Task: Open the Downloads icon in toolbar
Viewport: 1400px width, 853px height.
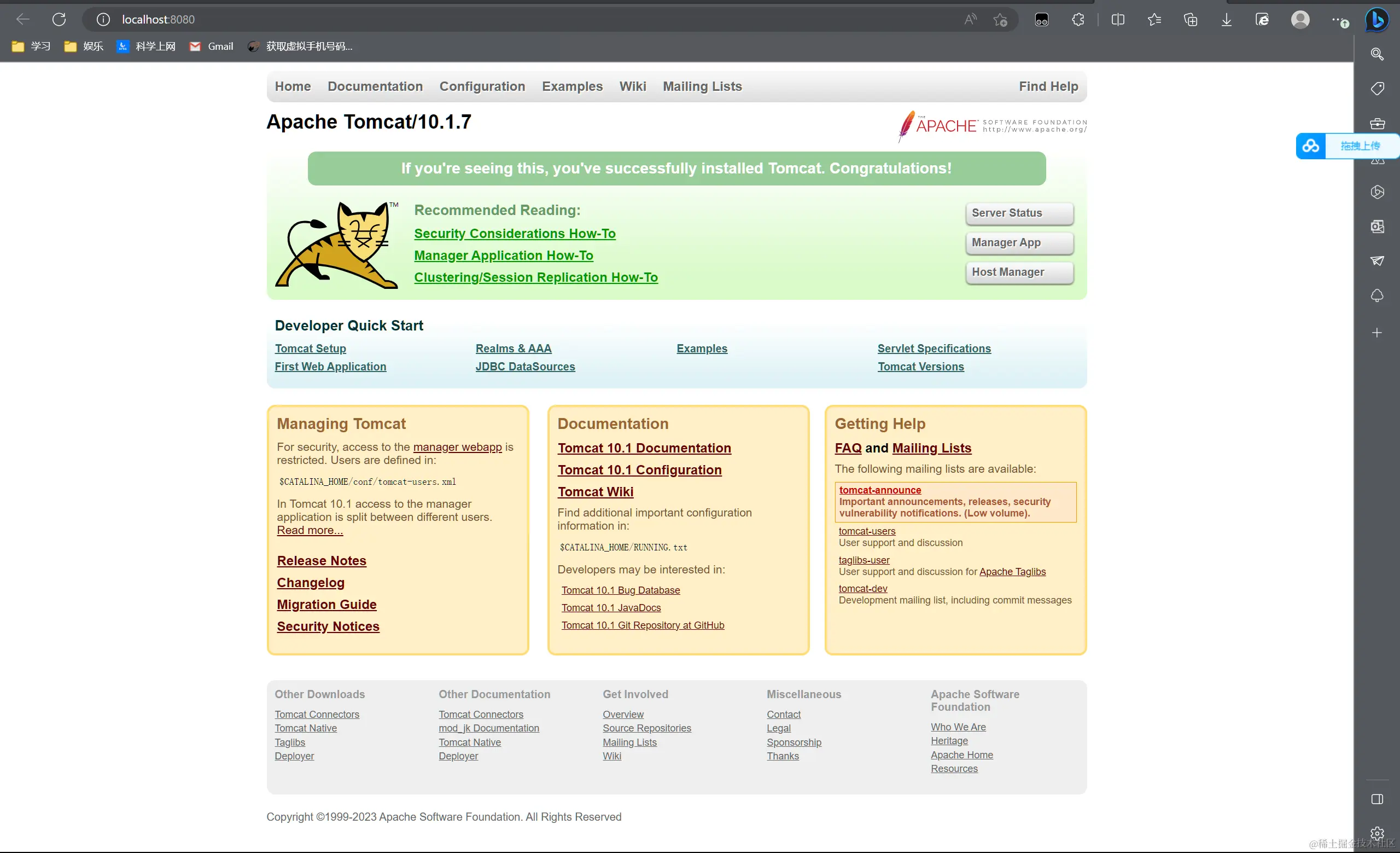Action: pyautogui.click(x=1226, y=20)
